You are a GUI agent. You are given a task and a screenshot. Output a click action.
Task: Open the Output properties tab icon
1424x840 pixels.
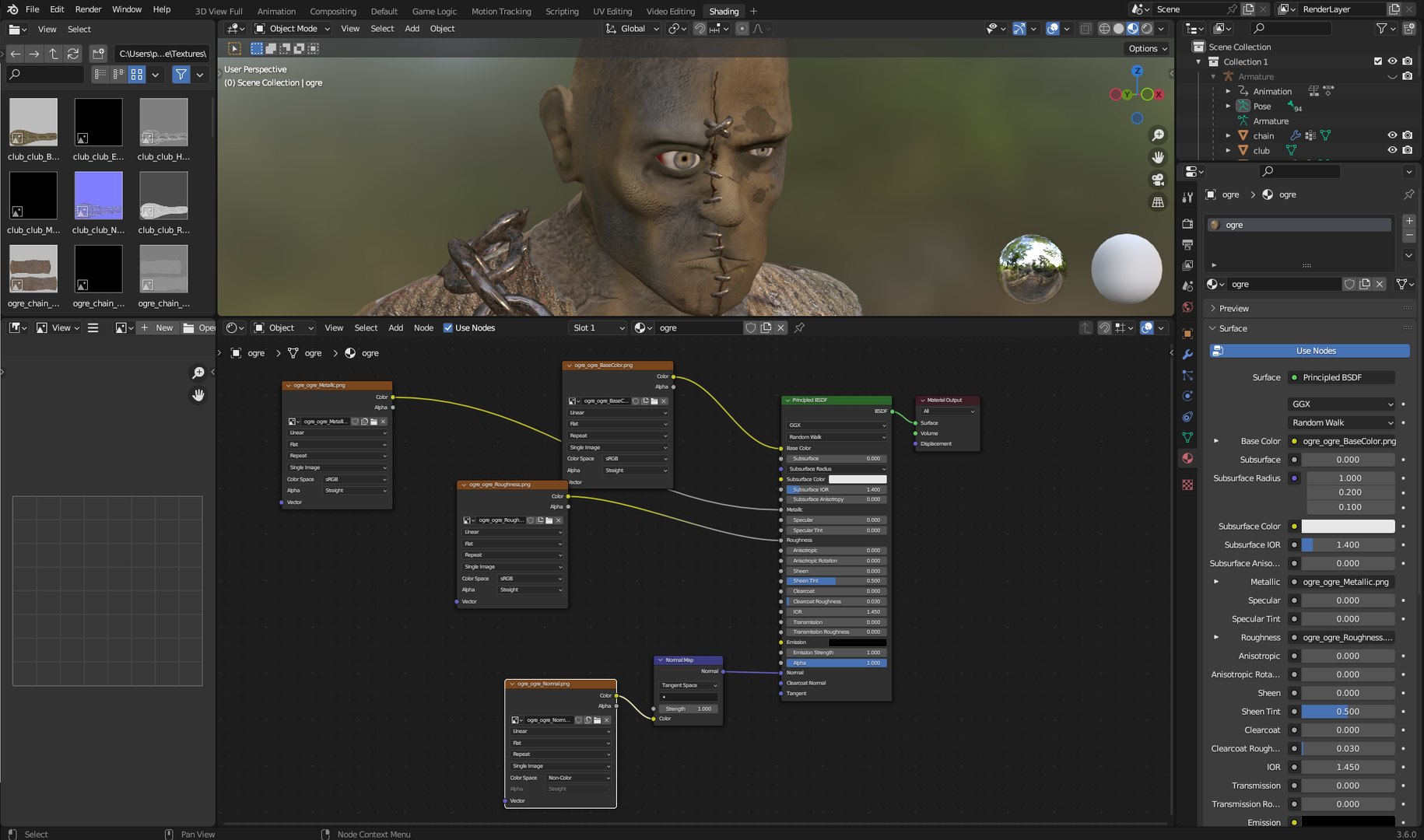coord(1187,245)
